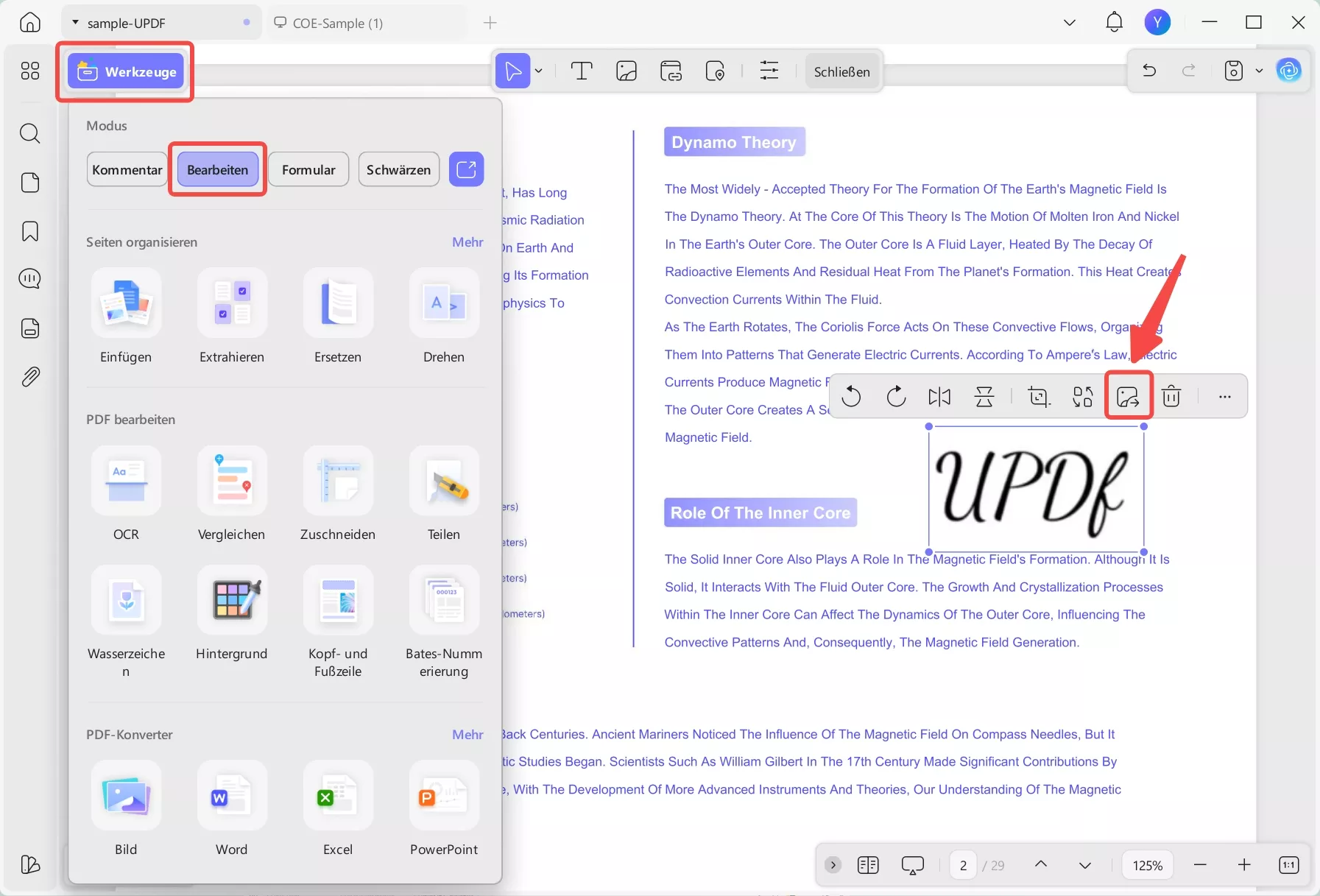1320x896 pixels.
Task: Switch to Kommentar mode
Action: pyautogui.click(x=126, y=169)
